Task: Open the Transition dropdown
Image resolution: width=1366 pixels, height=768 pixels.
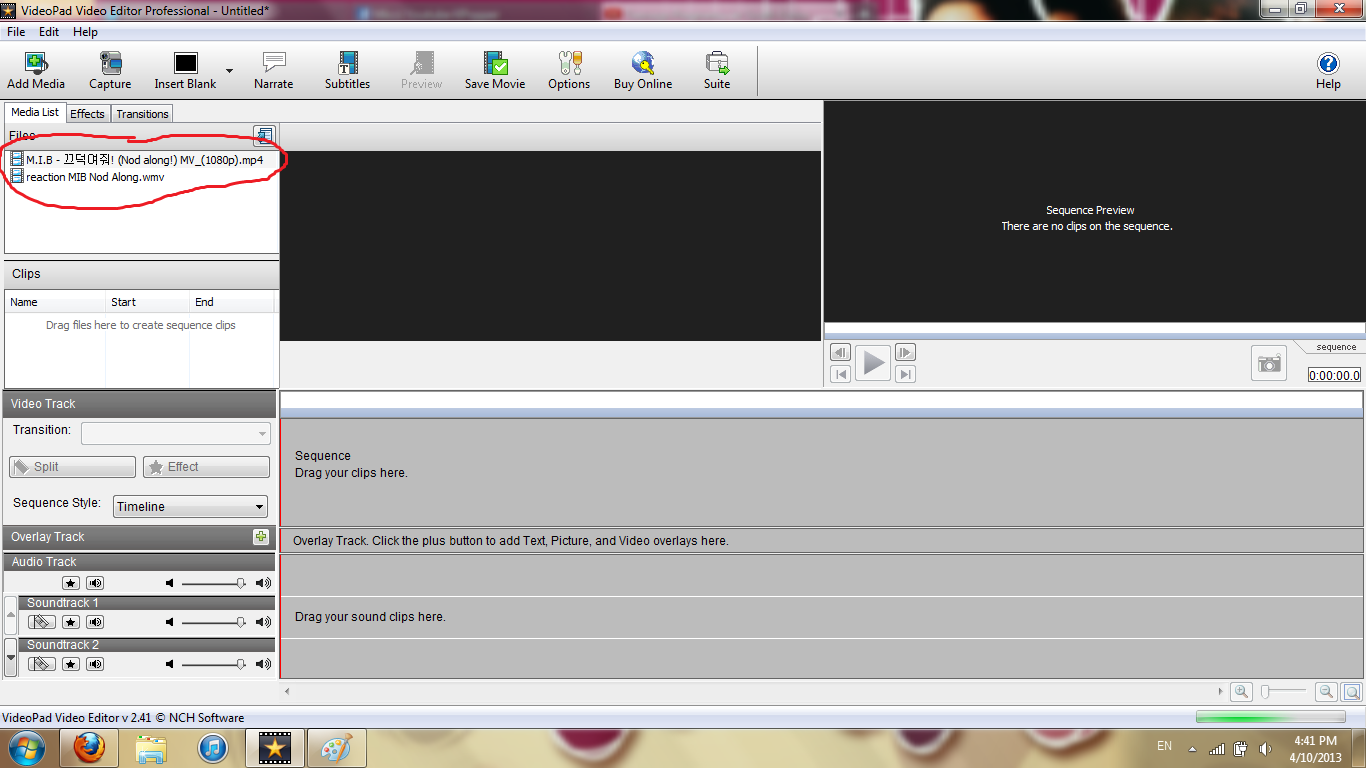Action: pos(176,433)
